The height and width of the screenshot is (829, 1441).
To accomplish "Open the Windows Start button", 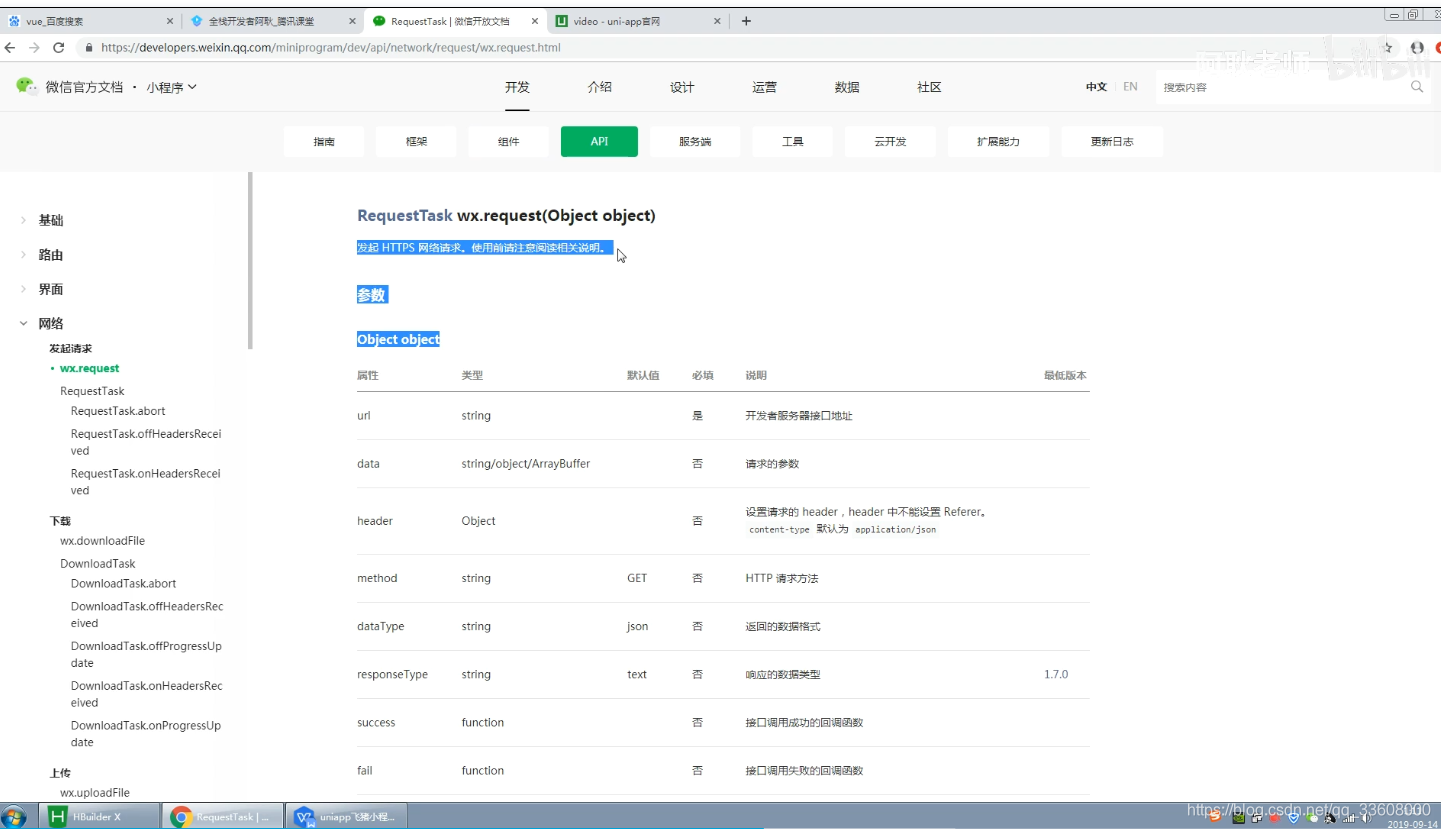I will (x=14, y=816).
